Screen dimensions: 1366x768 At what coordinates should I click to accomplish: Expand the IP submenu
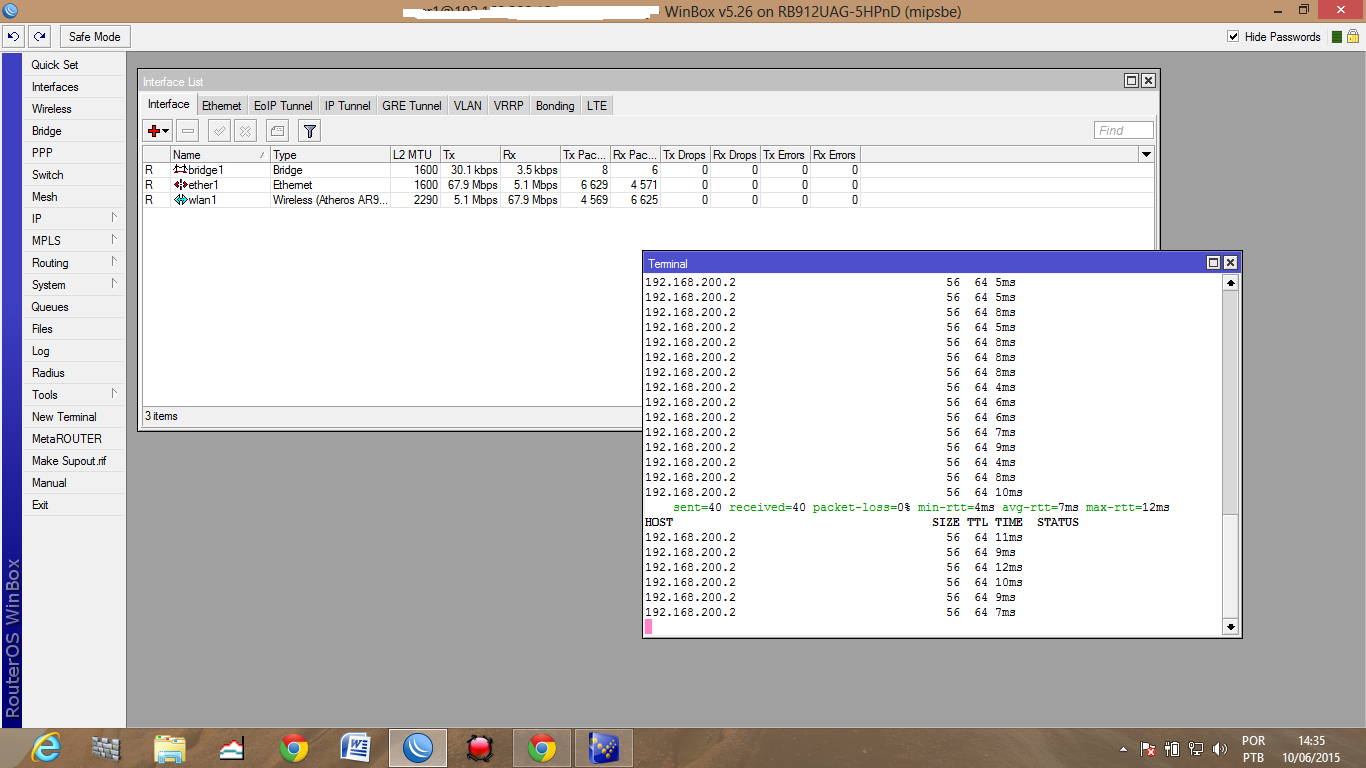75,219
